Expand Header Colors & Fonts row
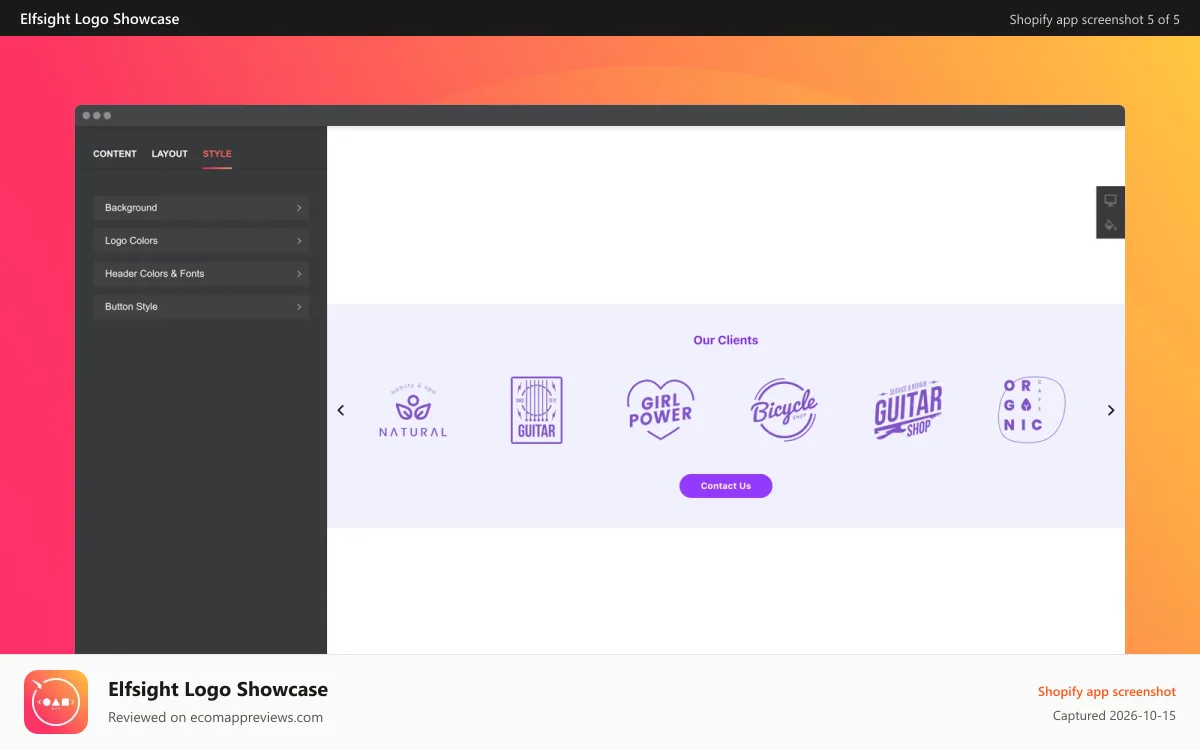 tap(201, 274)
